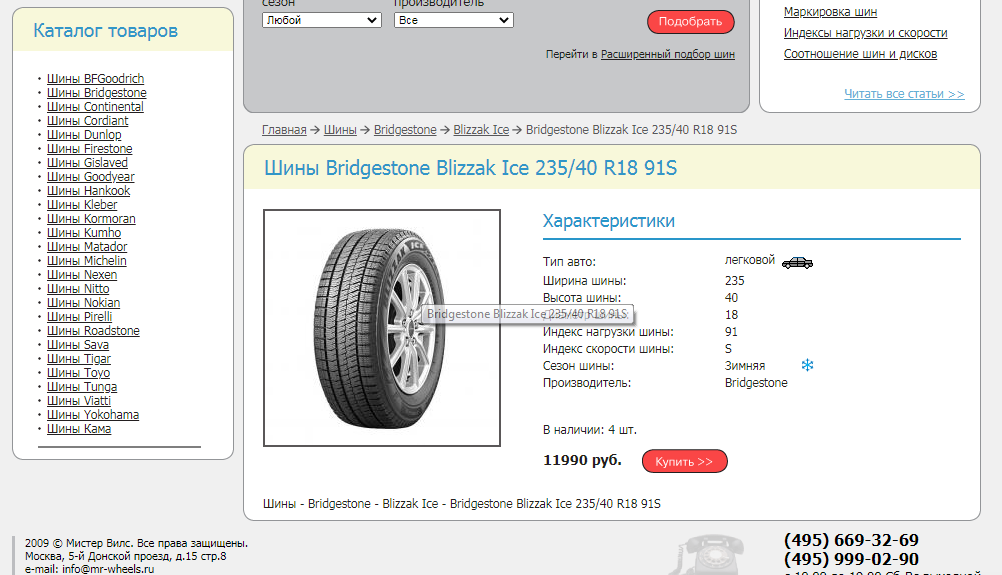Click phone number (495) 999-02-90
1002x575 pixels.
point(851,560)
